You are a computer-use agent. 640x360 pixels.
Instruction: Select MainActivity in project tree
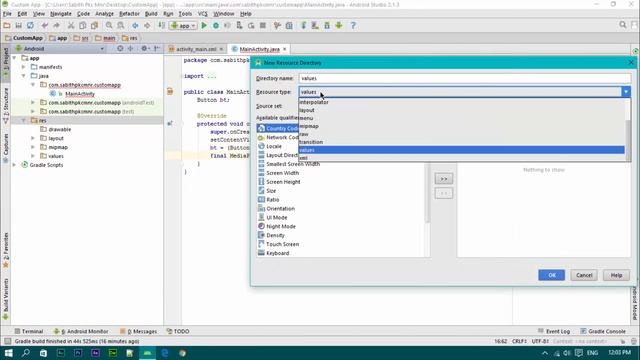tap(80, 94)
